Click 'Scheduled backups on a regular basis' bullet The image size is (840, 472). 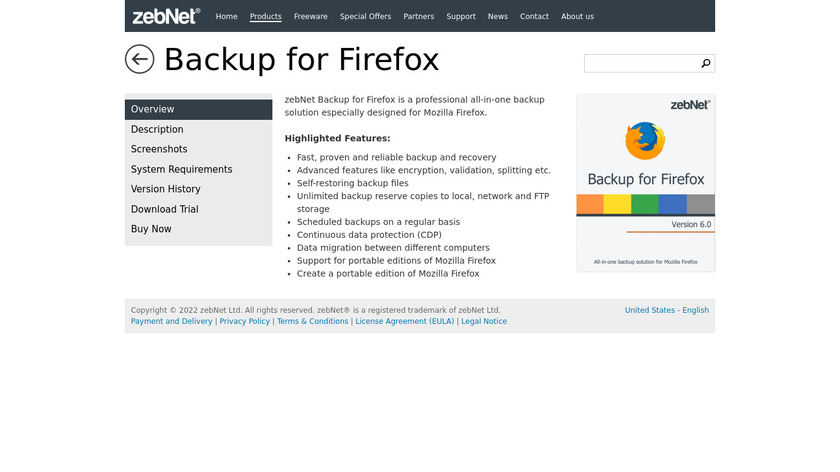(x=378, y=222)
